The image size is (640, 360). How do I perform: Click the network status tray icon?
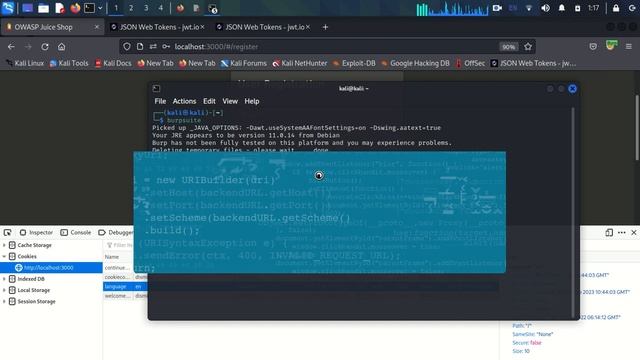(529, 8)
